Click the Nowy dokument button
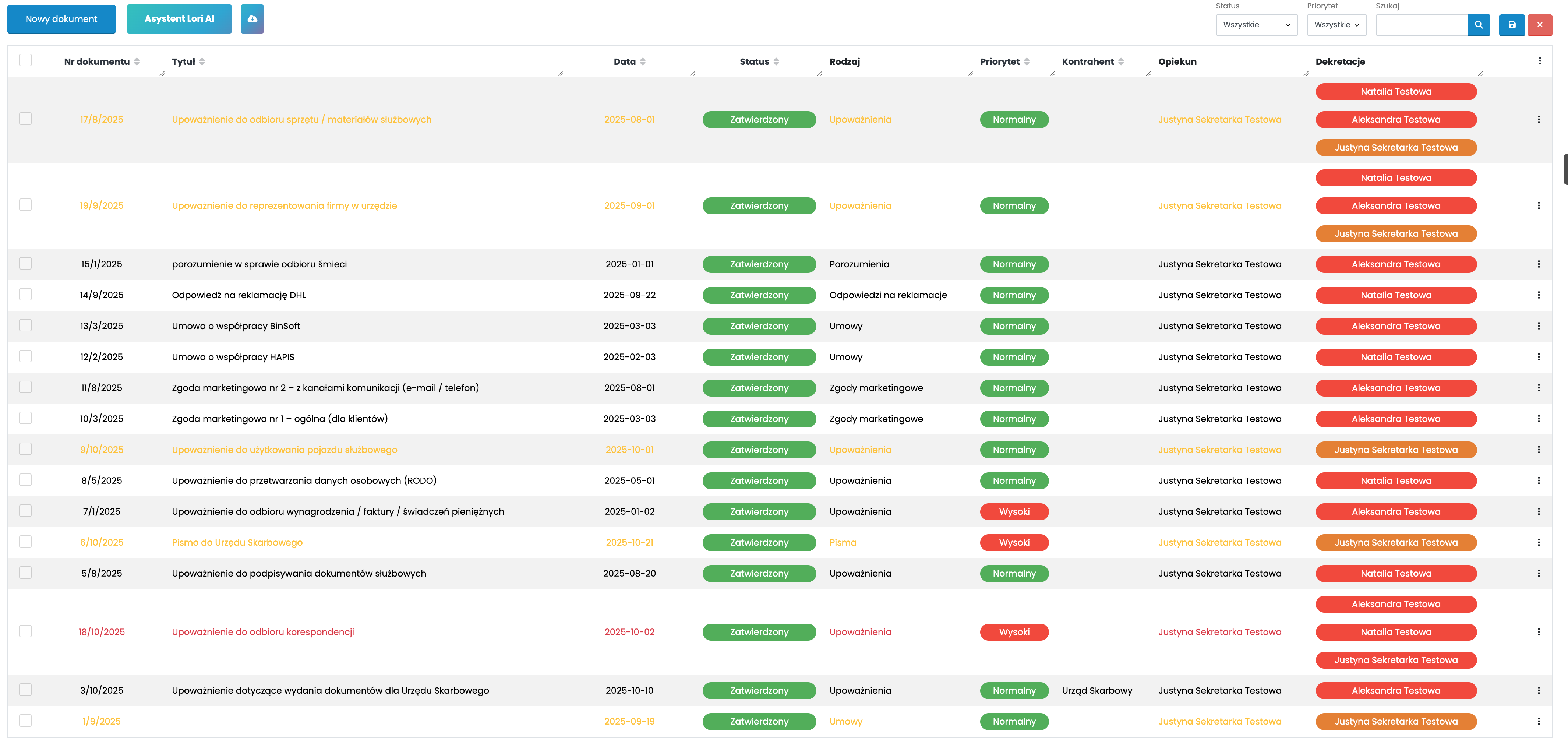Viewport: 1568px width, 743px height. click(61, 19)
